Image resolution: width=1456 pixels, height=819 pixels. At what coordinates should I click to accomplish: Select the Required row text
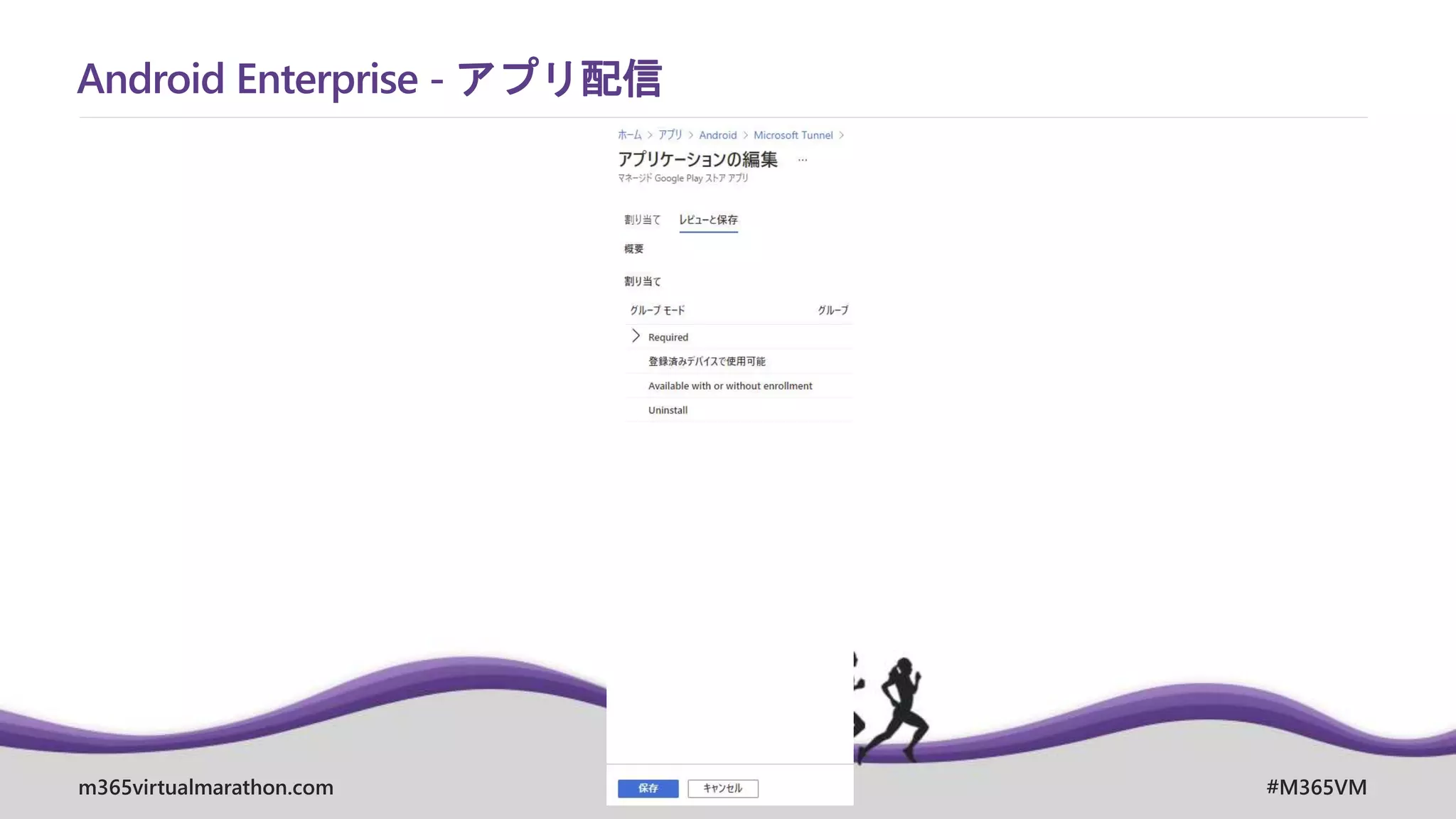pyautogui.click(x=668, y=337)
